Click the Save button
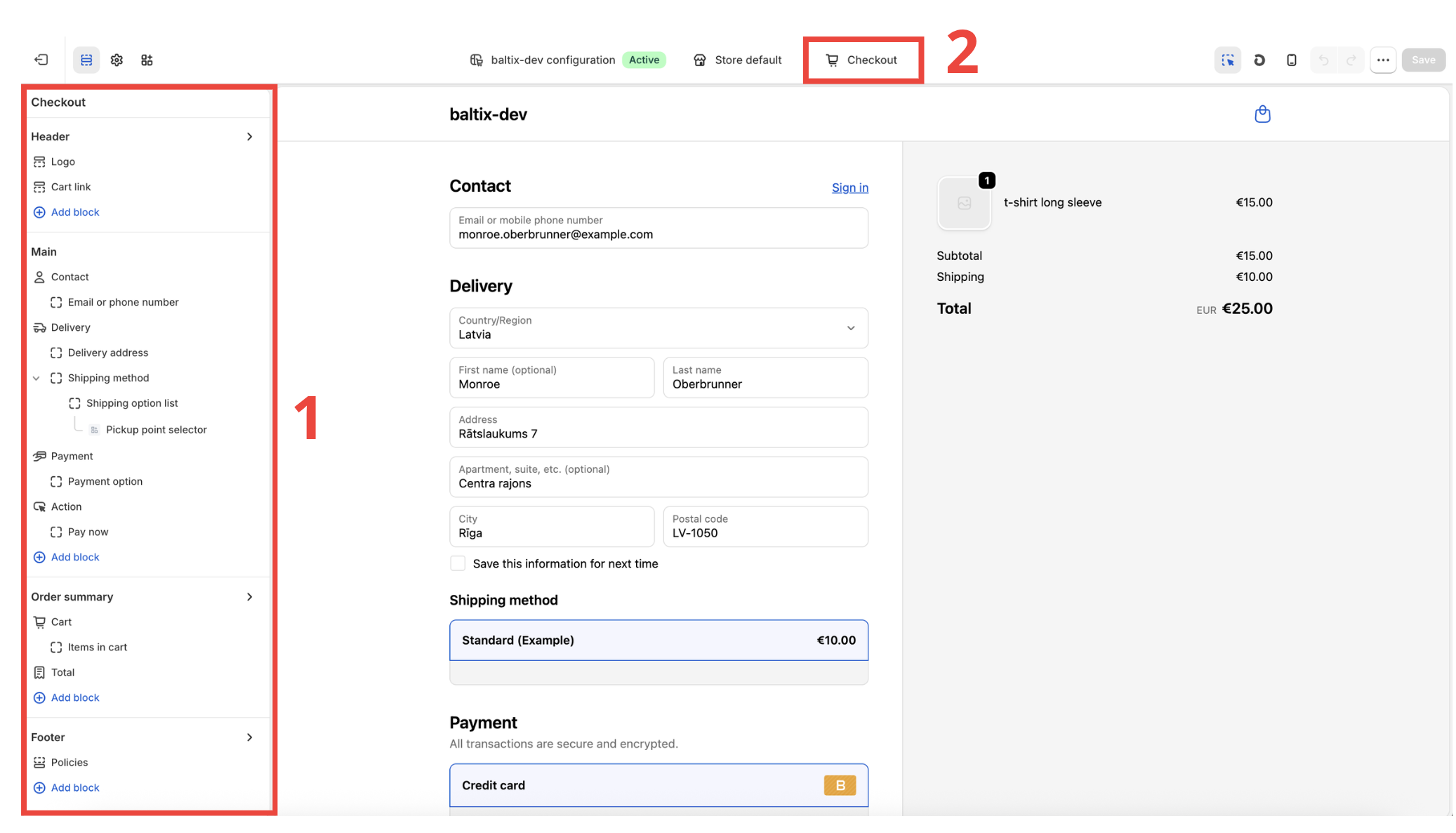Screen dimensions: 1456x833 click(x=1423, y=60)
